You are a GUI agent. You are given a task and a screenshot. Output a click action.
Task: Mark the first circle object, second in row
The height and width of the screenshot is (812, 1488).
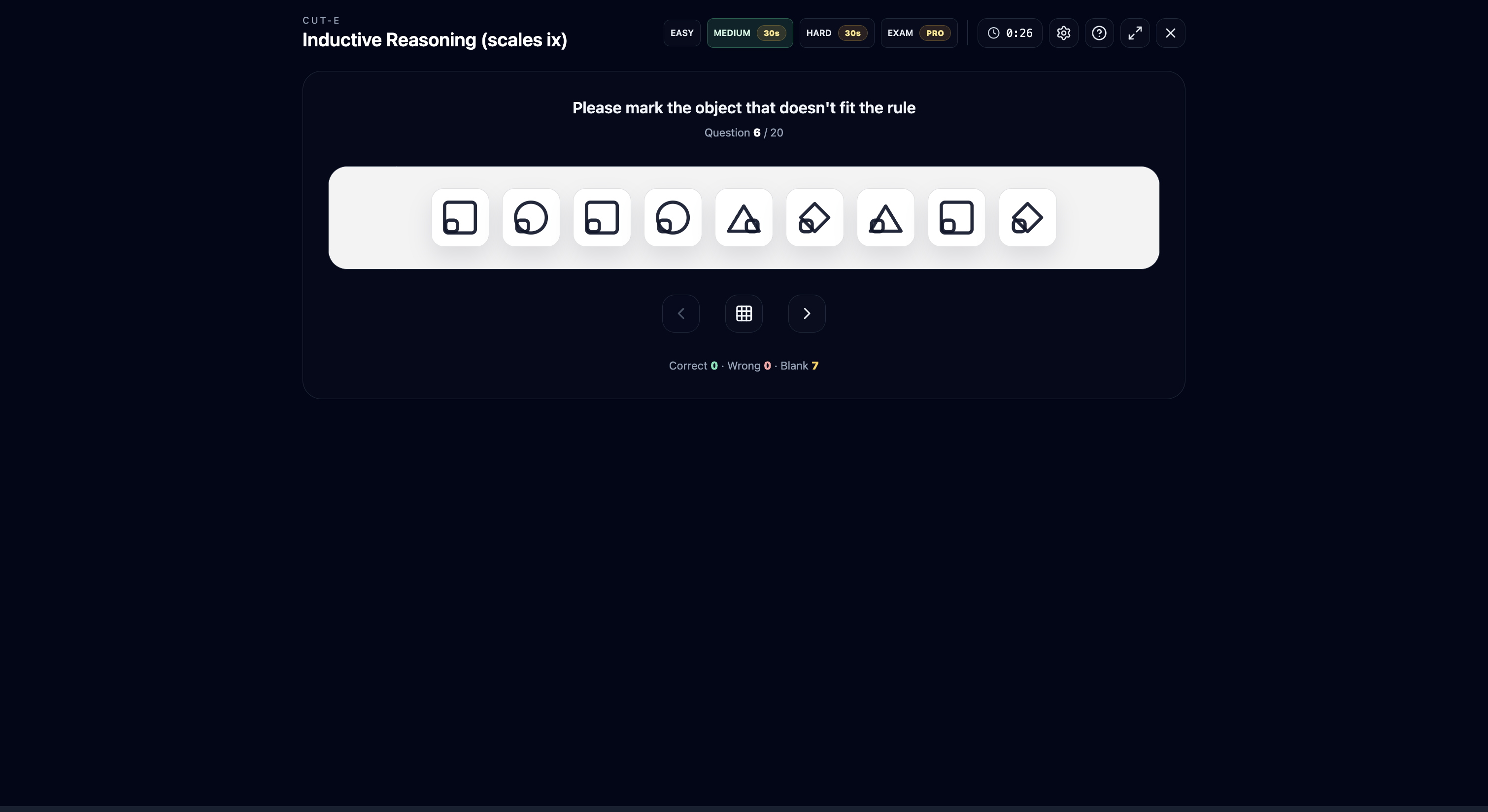[531, 218]
